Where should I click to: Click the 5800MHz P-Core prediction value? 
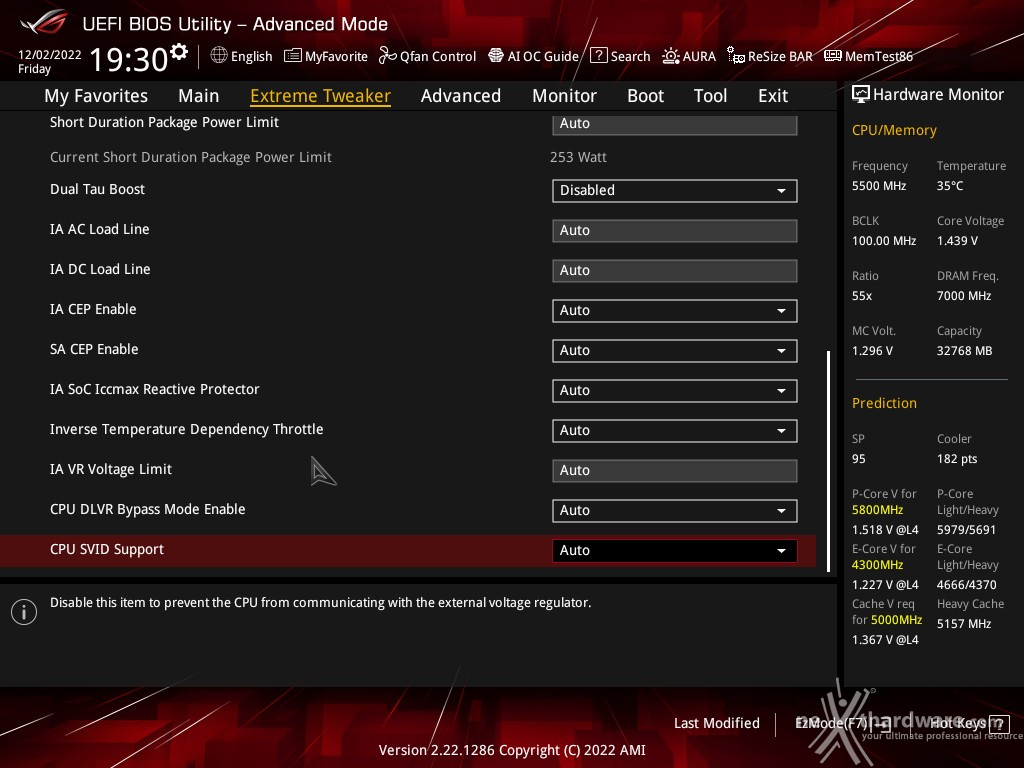877,510
